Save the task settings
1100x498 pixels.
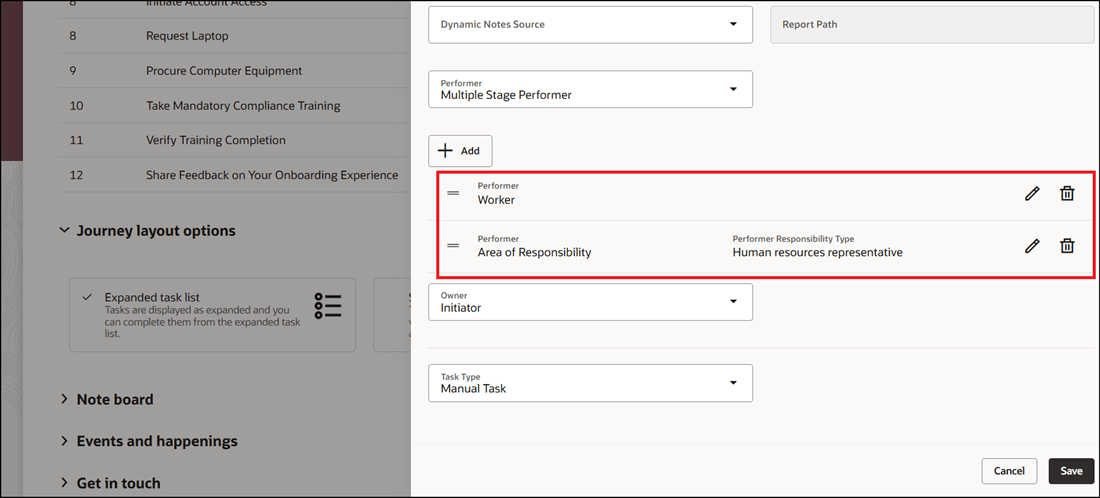point(1071,471)
